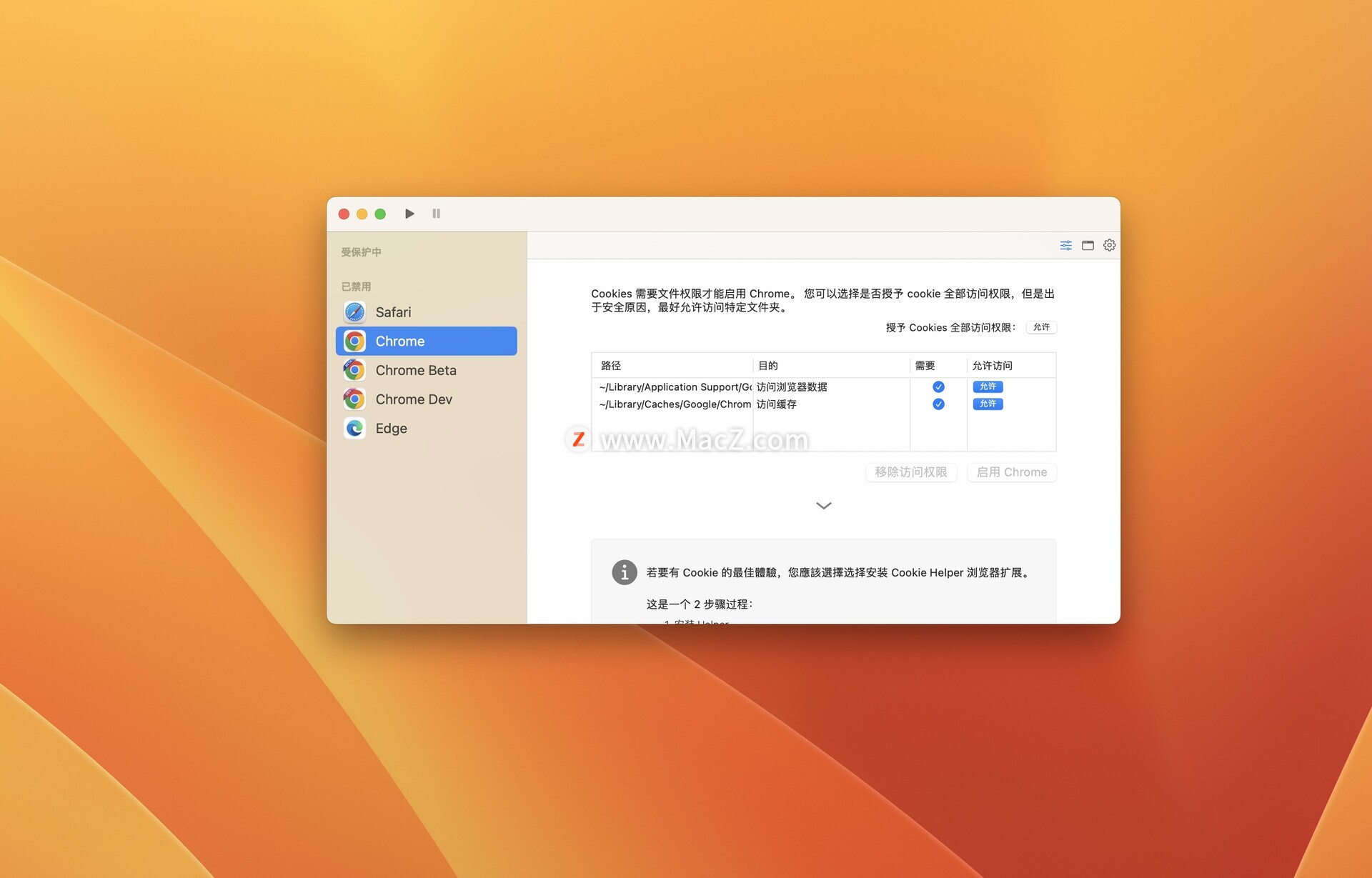Click the 允许访问 column header

click(x=1011, y=365)
